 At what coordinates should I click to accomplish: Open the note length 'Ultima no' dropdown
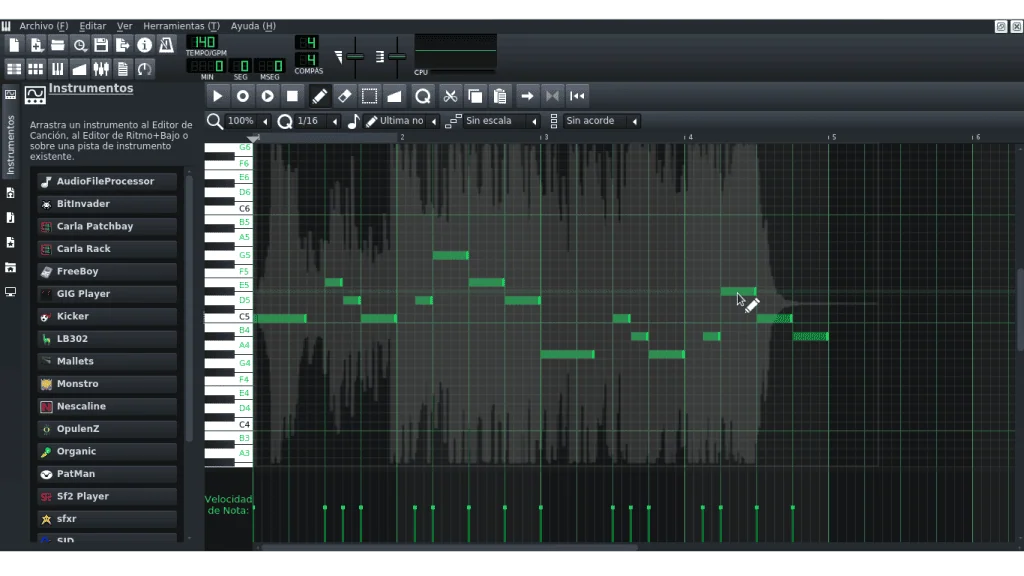(x=402, y=121)
